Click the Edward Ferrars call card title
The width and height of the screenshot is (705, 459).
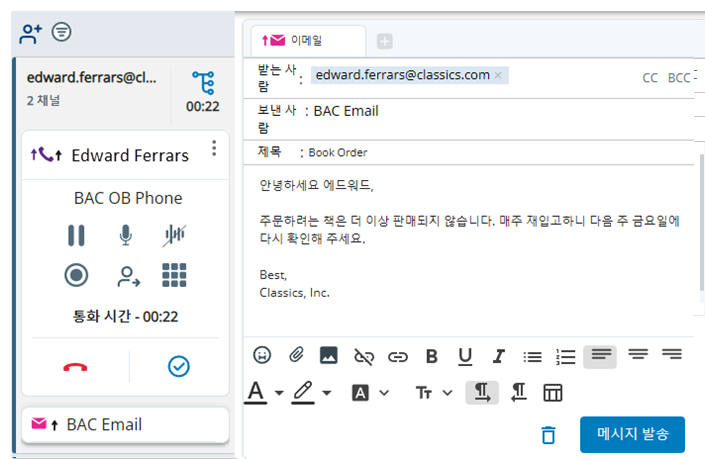pyautogui.click(x=130, y=156)
